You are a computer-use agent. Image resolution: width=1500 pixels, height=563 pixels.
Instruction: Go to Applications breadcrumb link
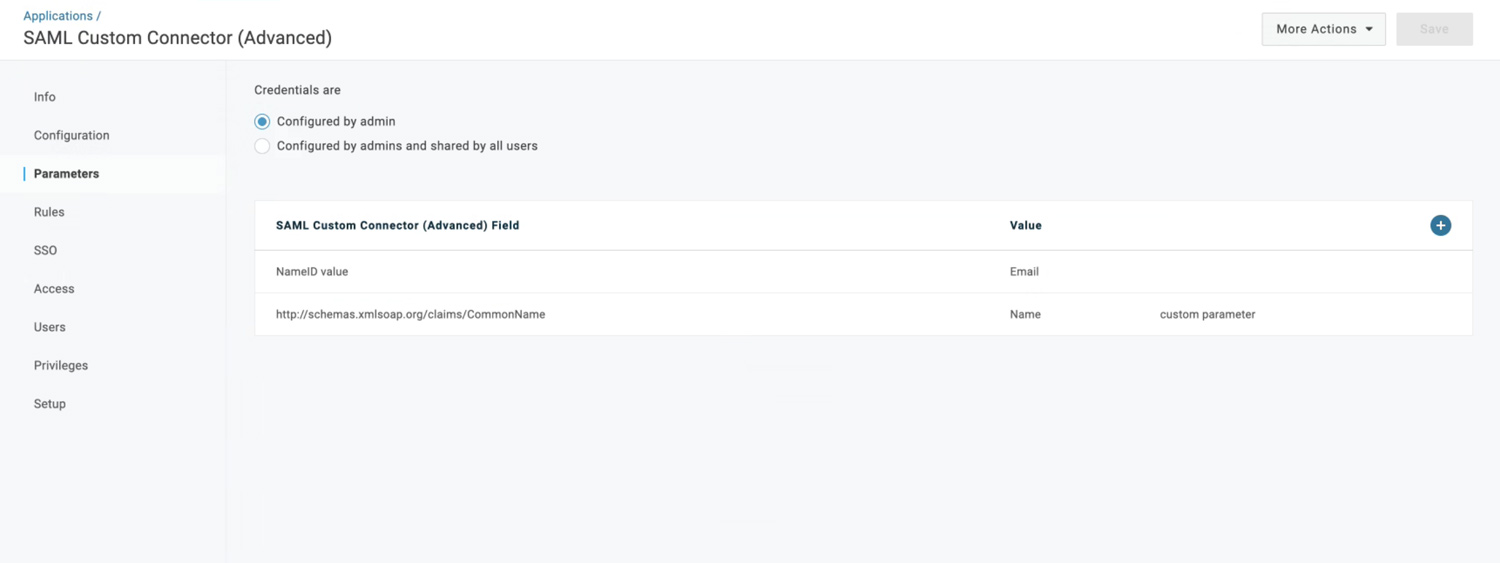click(x=58, y=16)
